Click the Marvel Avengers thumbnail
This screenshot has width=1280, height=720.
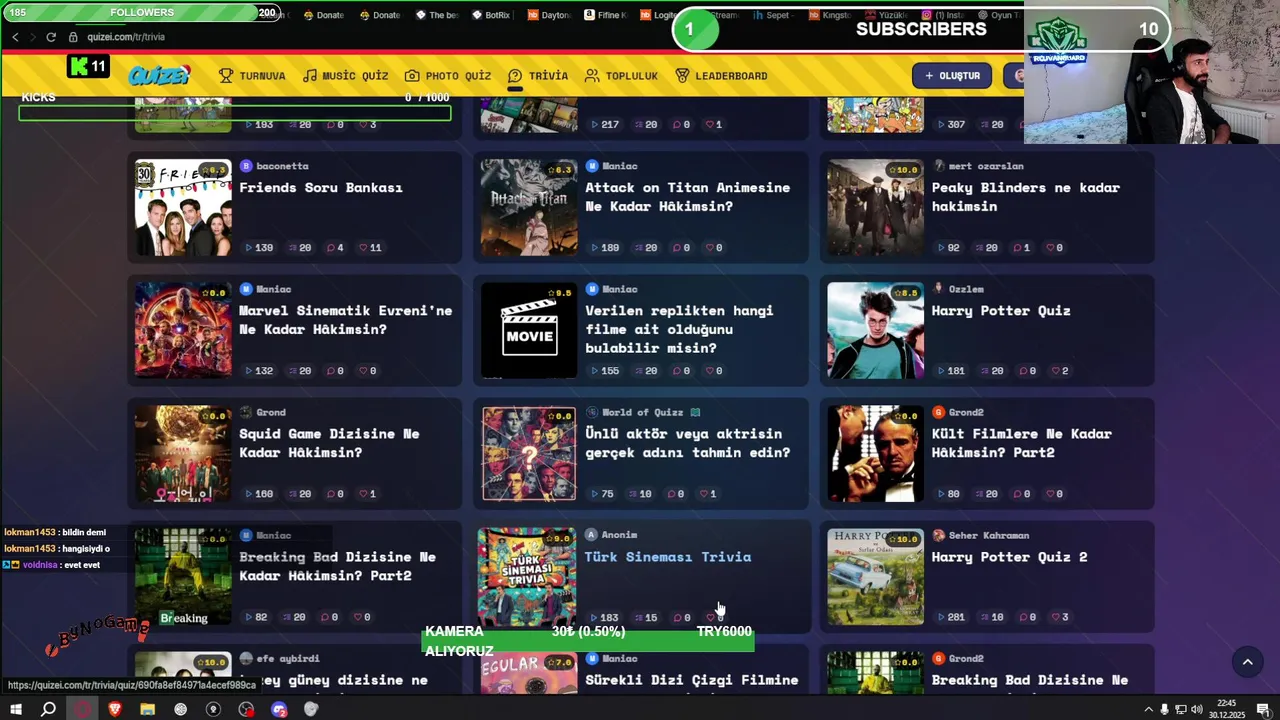tap(183, 331)
